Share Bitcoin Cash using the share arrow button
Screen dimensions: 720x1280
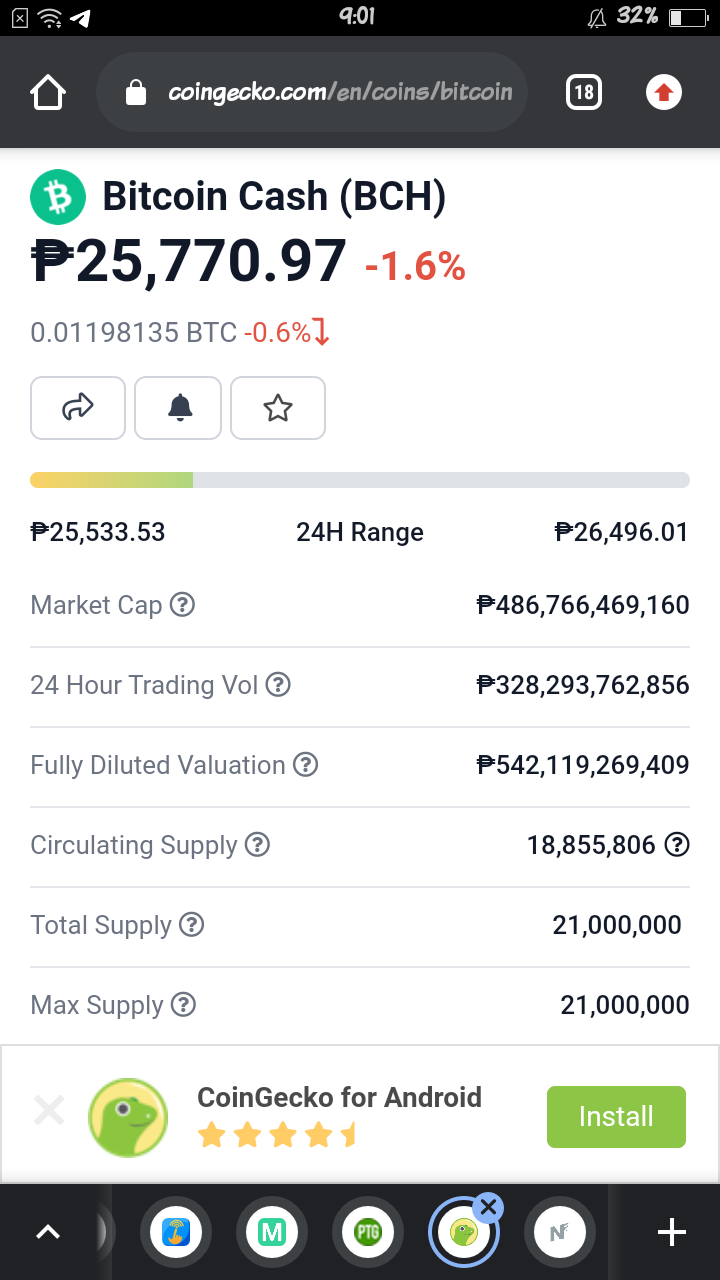coord(78,408)
